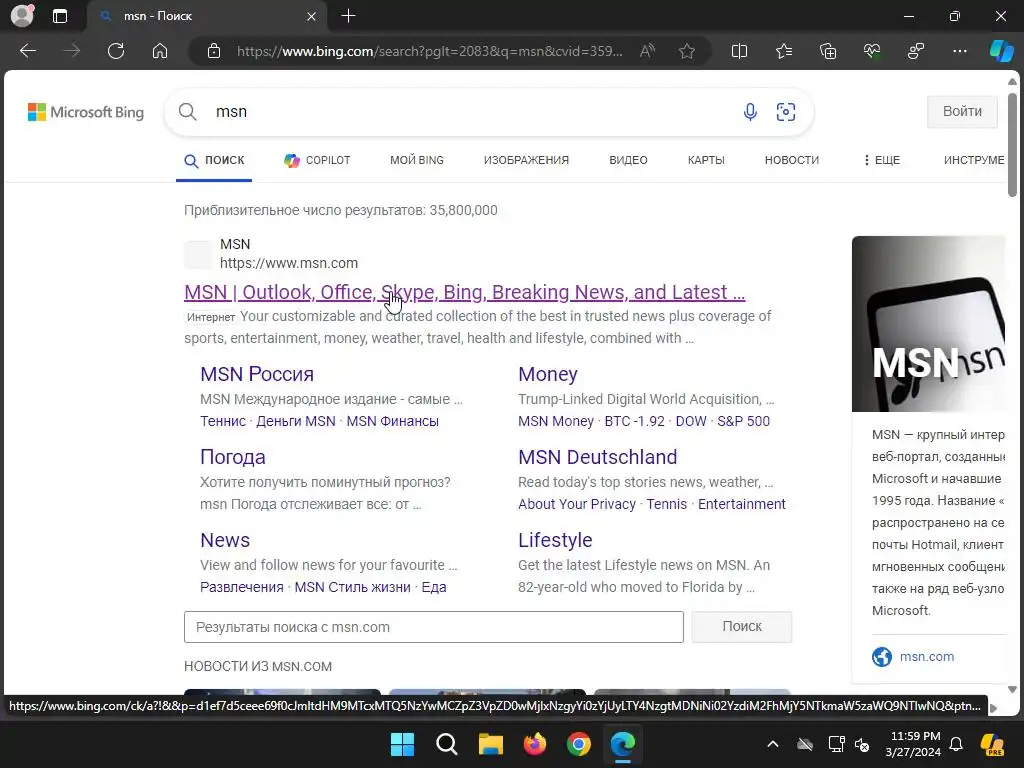Close the msn - Поиск tab
Viewport: 1024px width, 768px height.
[312, 16]
